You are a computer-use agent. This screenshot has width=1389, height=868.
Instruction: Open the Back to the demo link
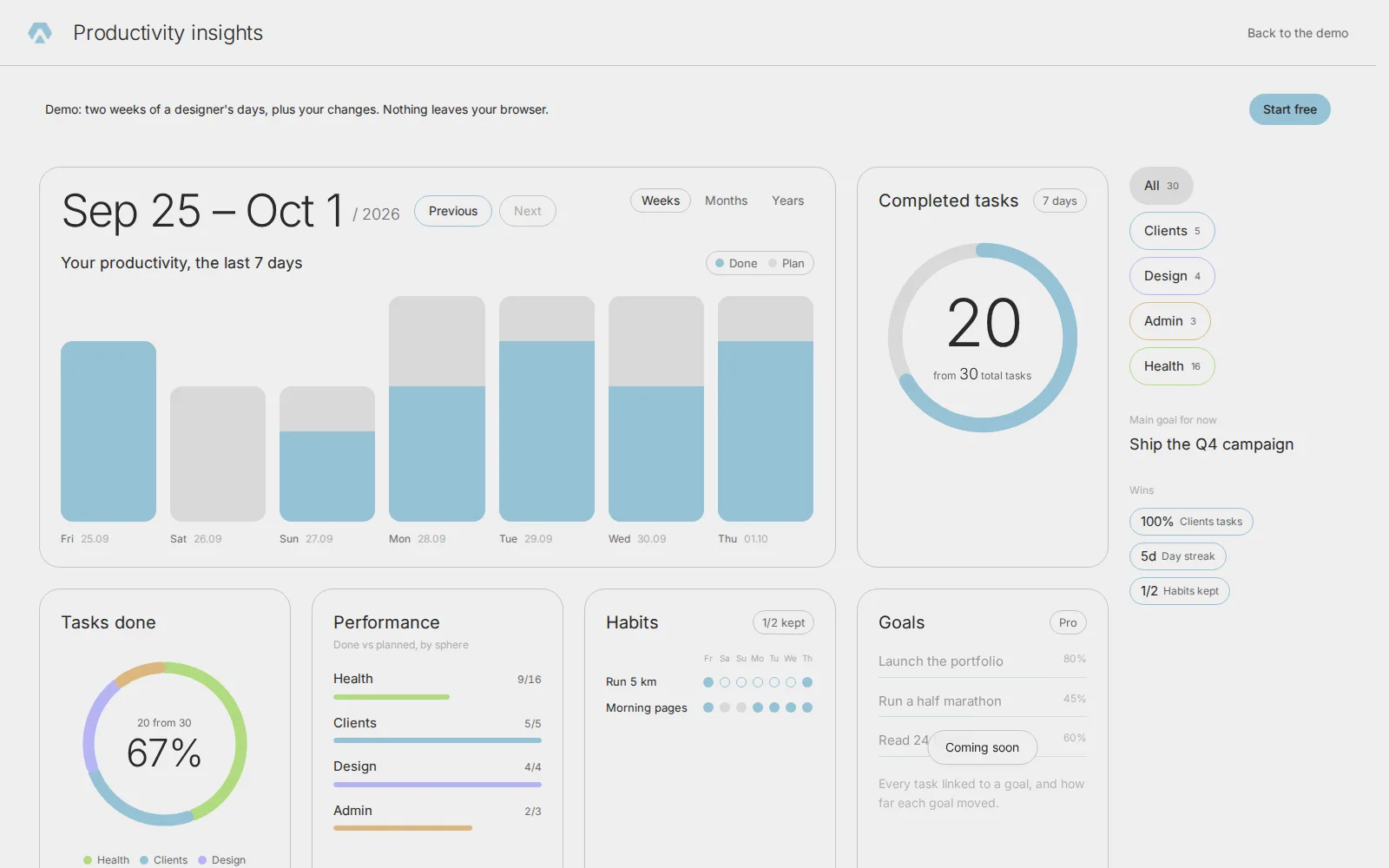(1298, 33)
